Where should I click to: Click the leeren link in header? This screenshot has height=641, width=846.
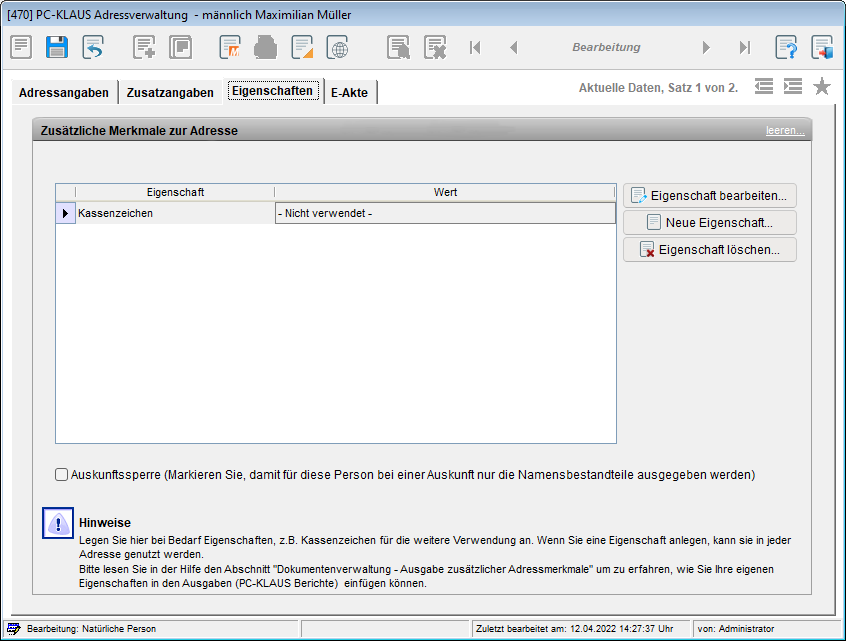[x=785, y=131]
